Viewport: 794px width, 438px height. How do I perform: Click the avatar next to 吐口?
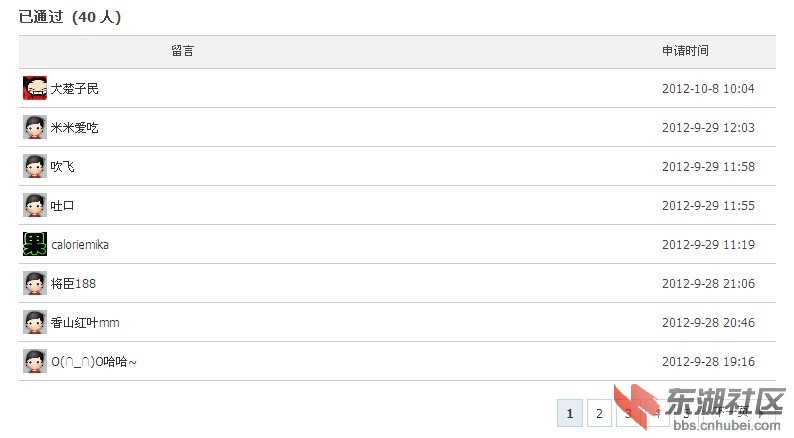[x=35, y=205]
